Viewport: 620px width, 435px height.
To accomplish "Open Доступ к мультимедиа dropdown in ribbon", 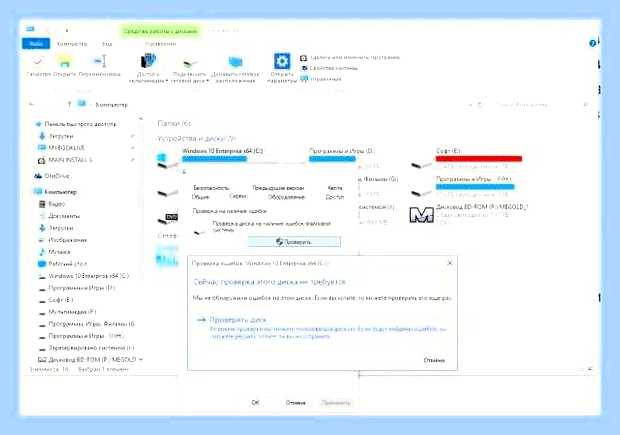I will 148,68.
